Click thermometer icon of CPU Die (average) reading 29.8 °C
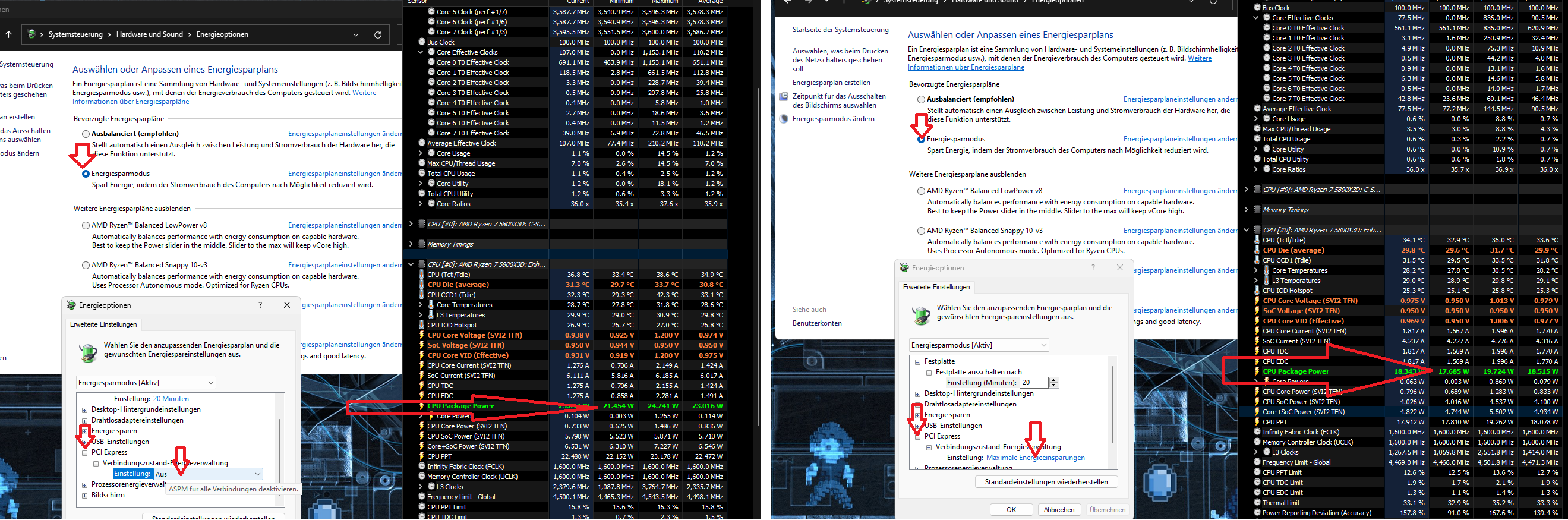 tap(1257, 250)
